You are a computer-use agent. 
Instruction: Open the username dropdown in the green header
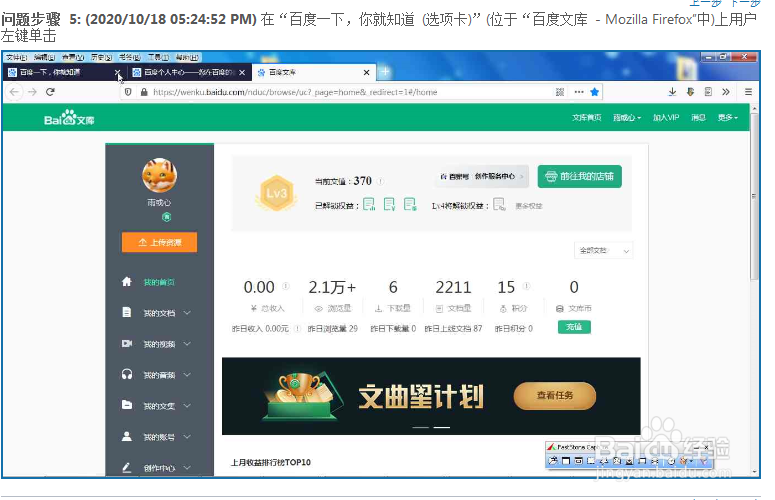627,118
